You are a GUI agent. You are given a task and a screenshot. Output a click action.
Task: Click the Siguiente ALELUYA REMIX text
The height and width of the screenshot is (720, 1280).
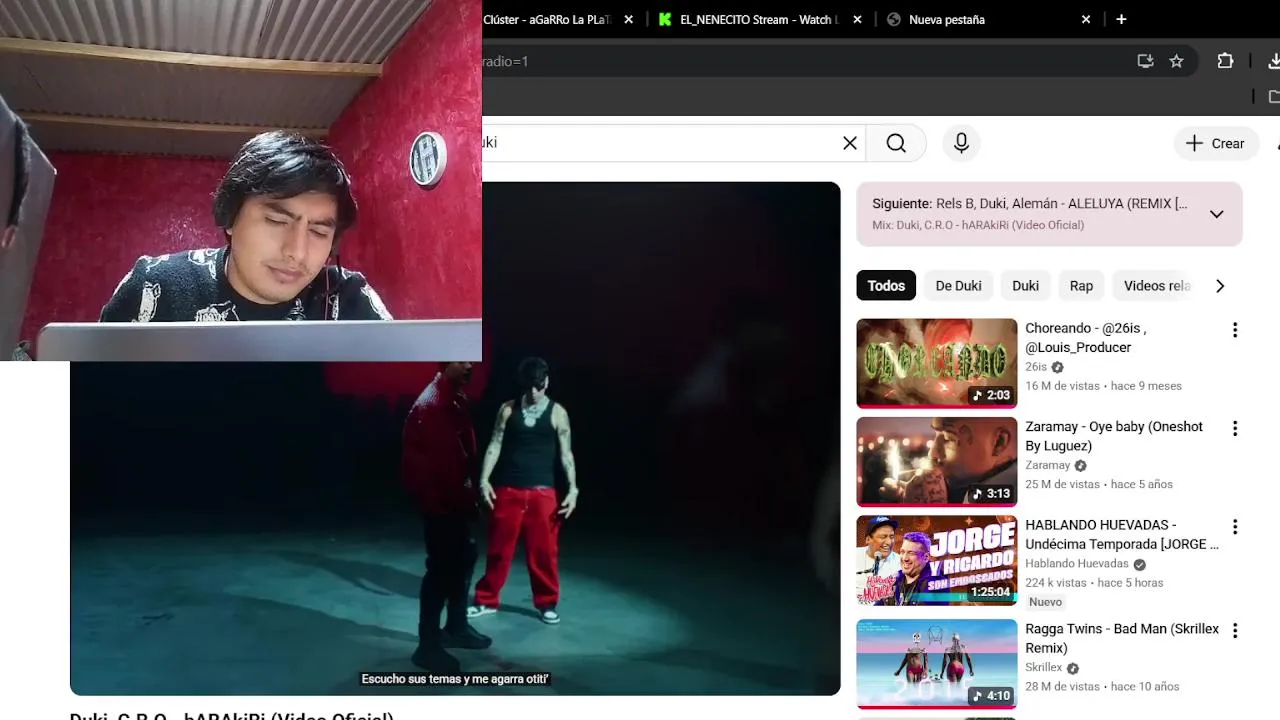click(x=1030, y=203)
